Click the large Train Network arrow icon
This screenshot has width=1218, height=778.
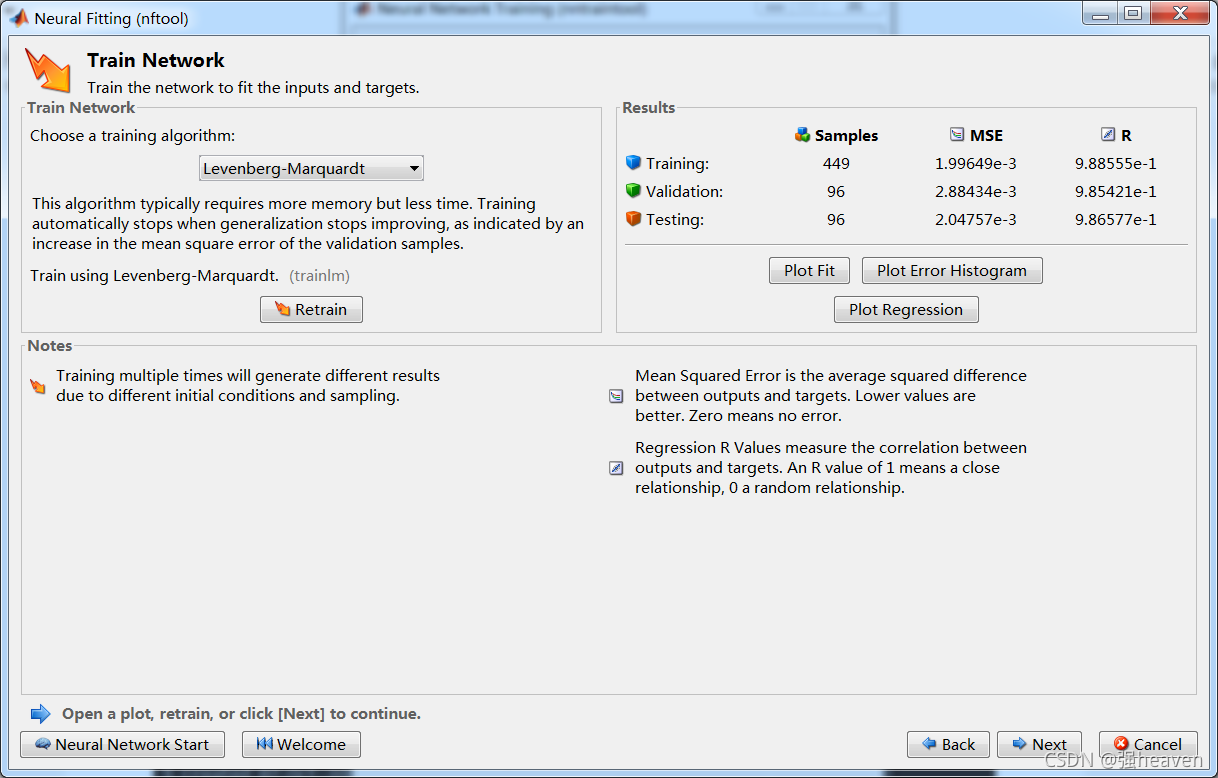(48, 71)
